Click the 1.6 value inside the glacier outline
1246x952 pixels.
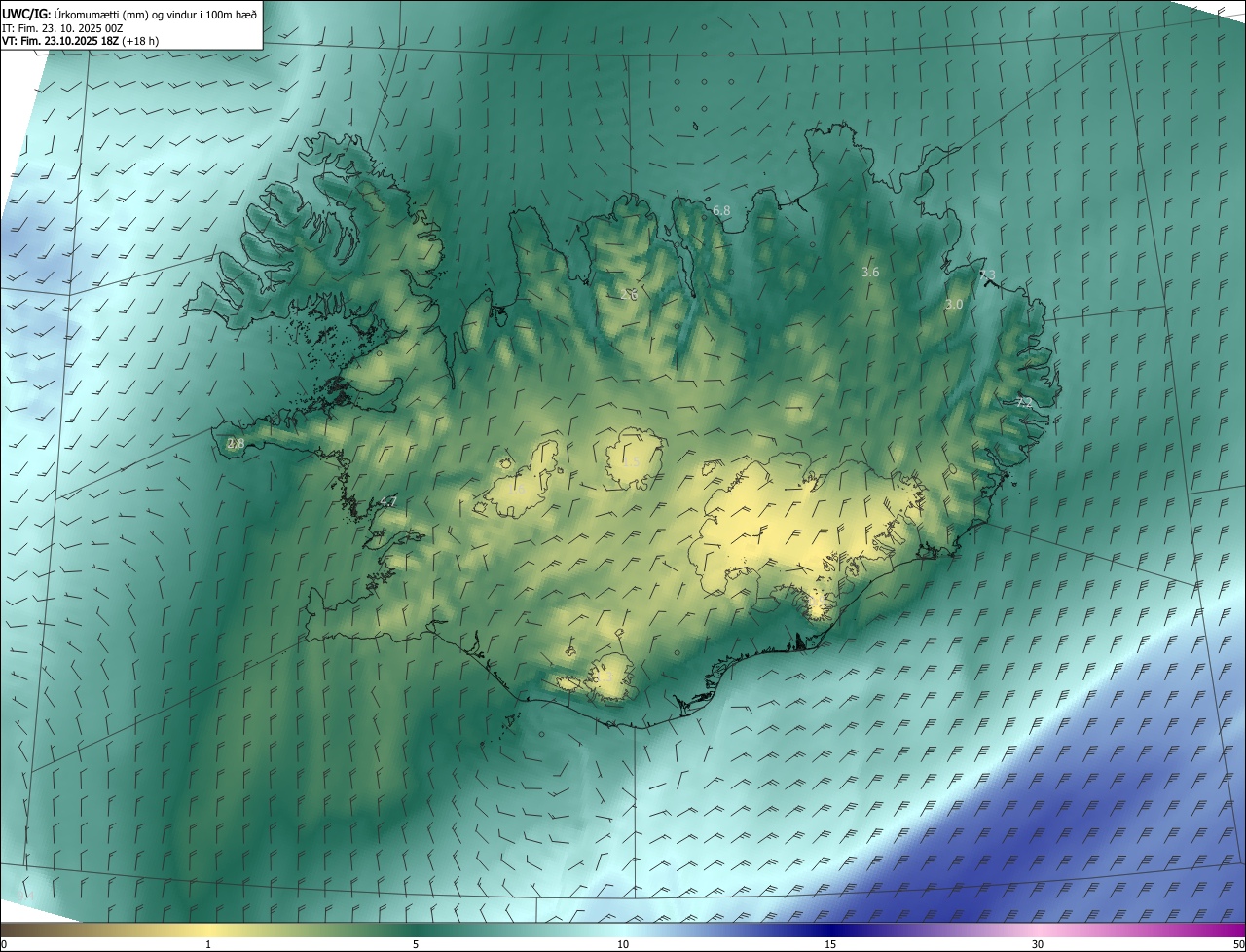[517, 489]
